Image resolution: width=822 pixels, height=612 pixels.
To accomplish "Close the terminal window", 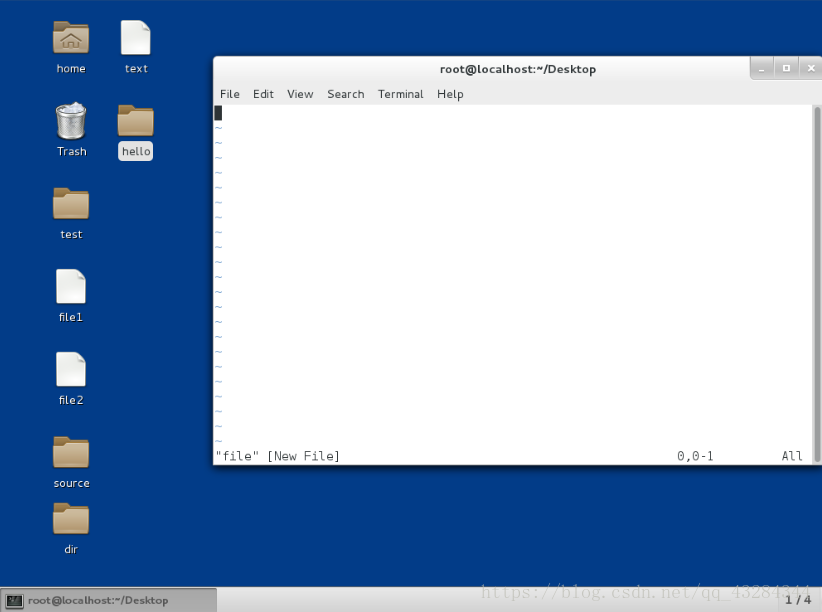I will (811, 68).
